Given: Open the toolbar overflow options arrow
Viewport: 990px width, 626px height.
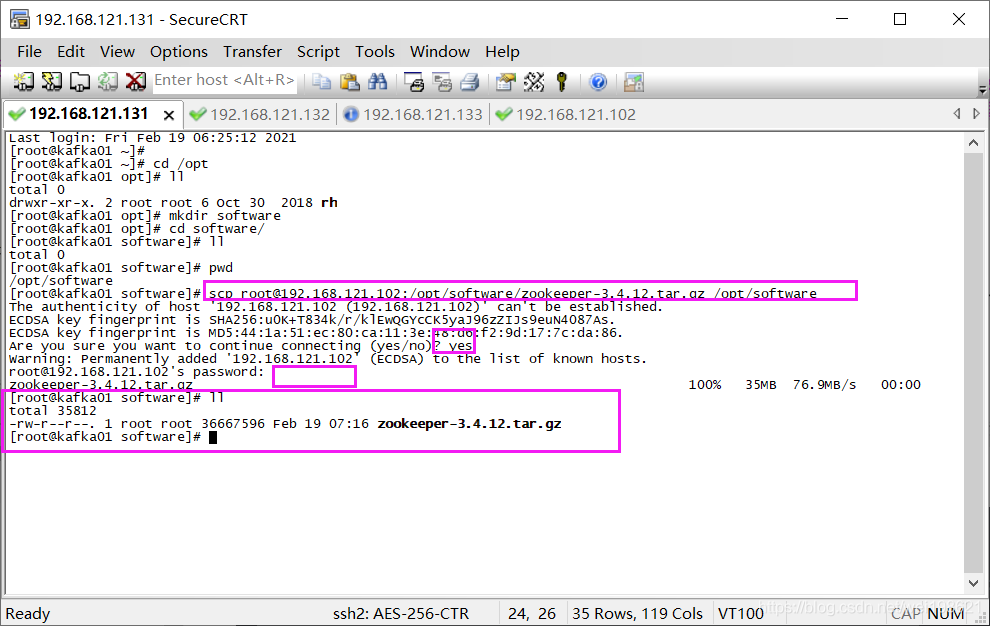Looking at the screenshot, I should tap(982, 89).
